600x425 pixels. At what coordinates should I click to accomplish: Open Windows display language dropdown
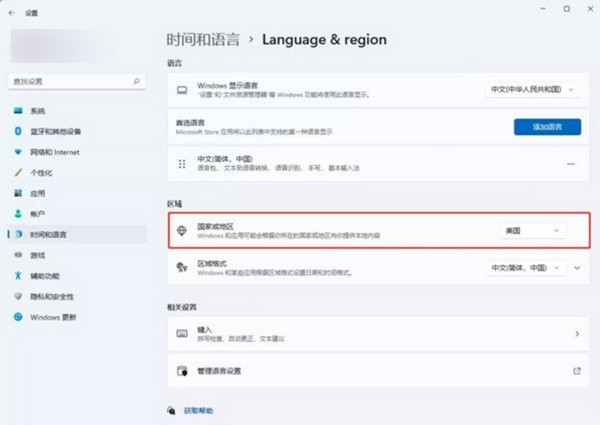tap(532, 90)
